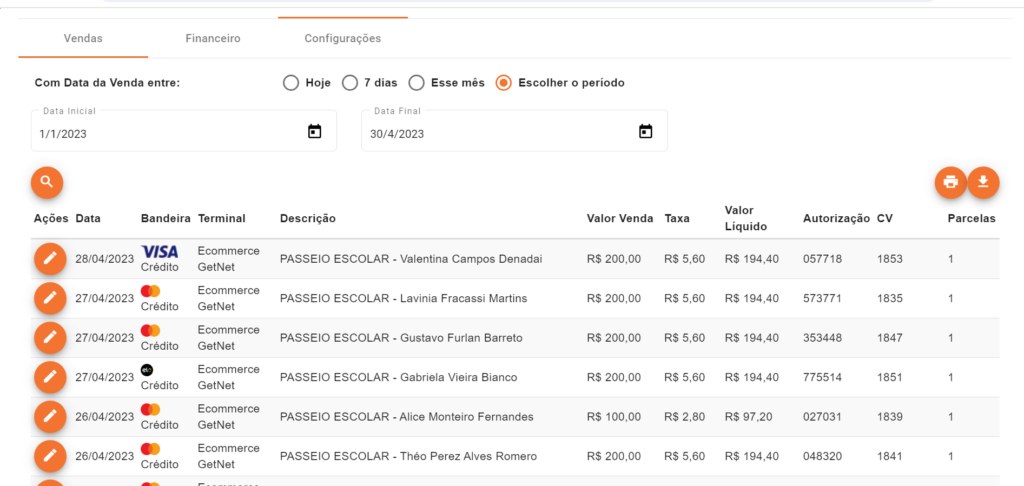Edit the Gustavo Furlan Barreto sale
The height and width of the screenshot is (486, 1024).
pos(49,338)
